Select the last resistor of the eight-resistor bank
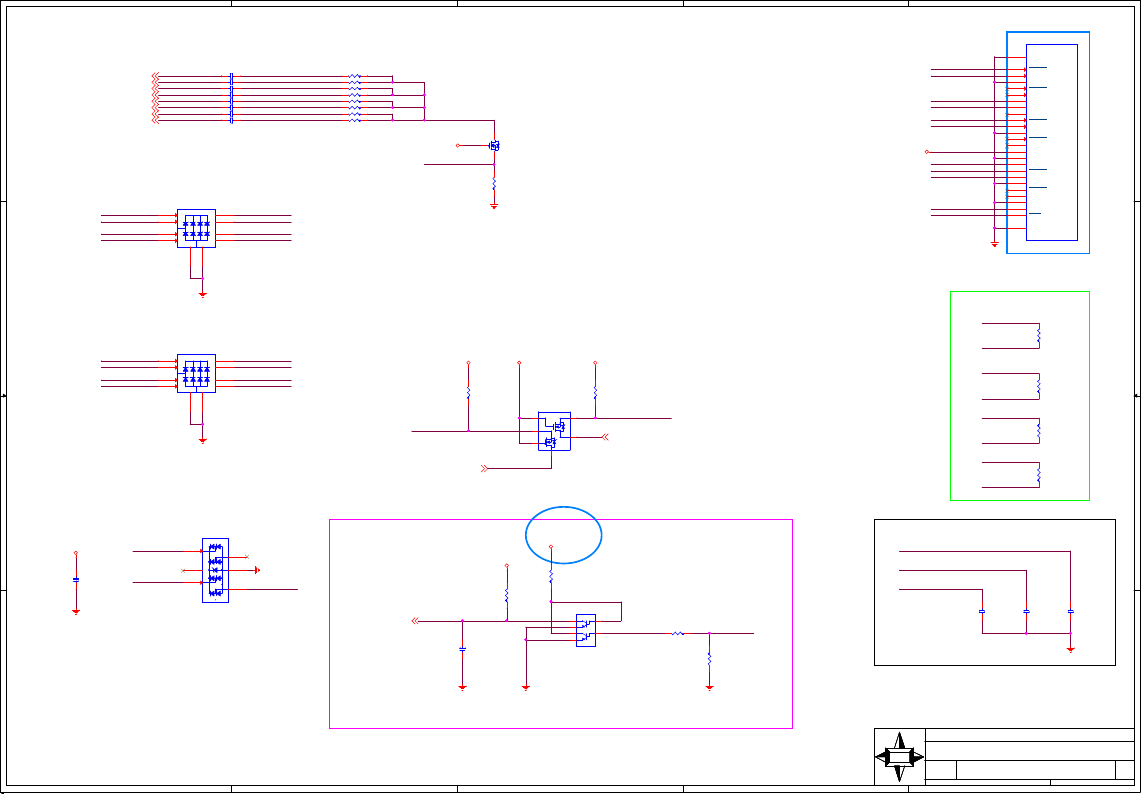The image size is (1148, 794). click(x=354, y=120)
